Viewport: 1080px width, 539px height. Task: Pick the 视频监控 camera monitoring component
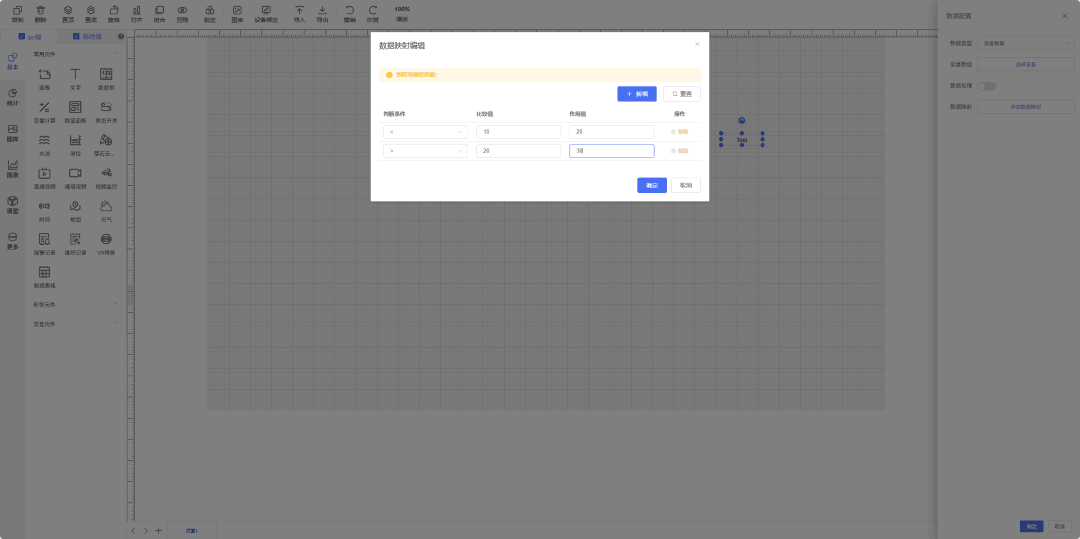(106, 178)
